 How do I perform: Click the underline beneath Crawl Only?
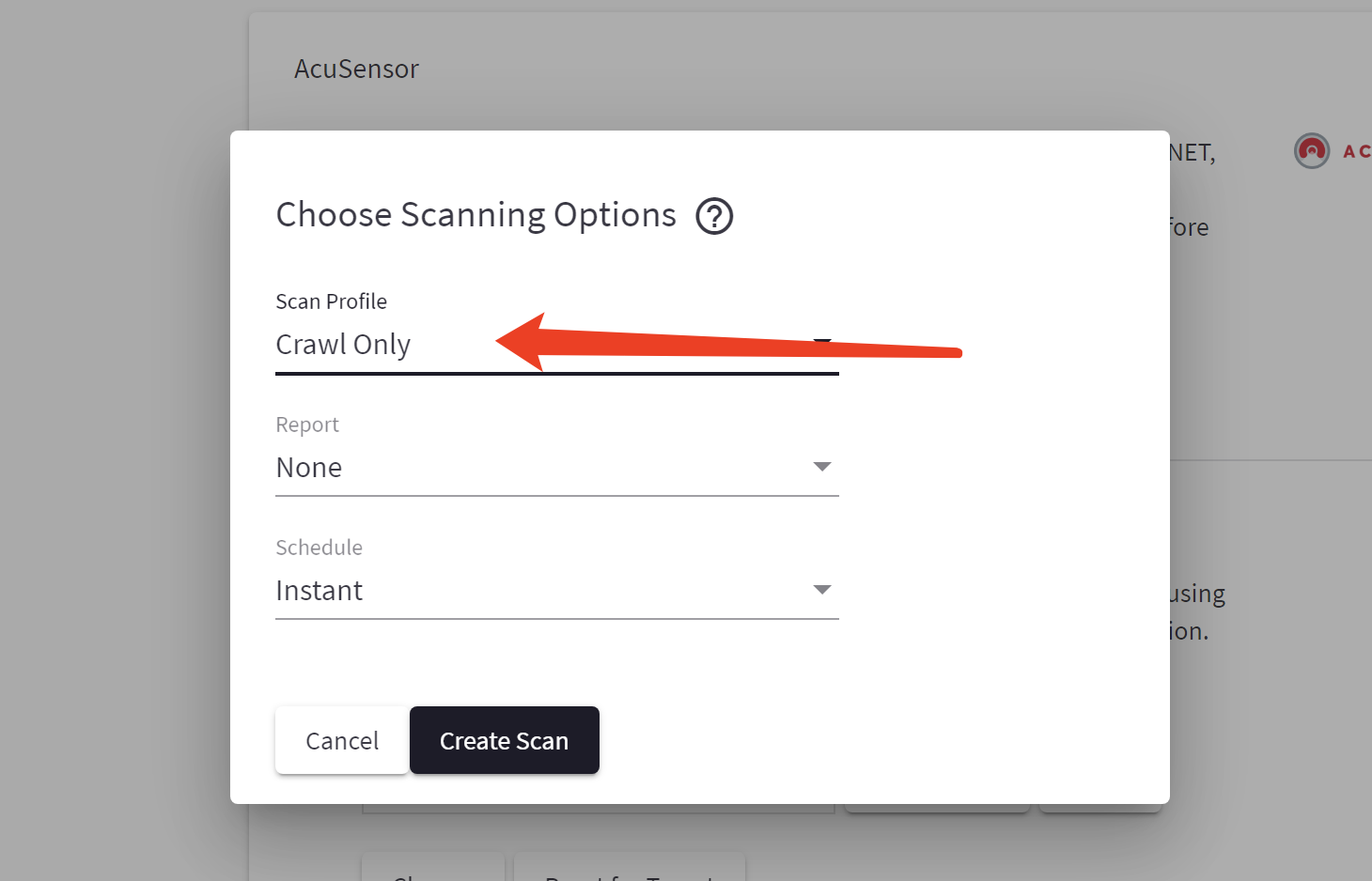[x=556, y=373]
